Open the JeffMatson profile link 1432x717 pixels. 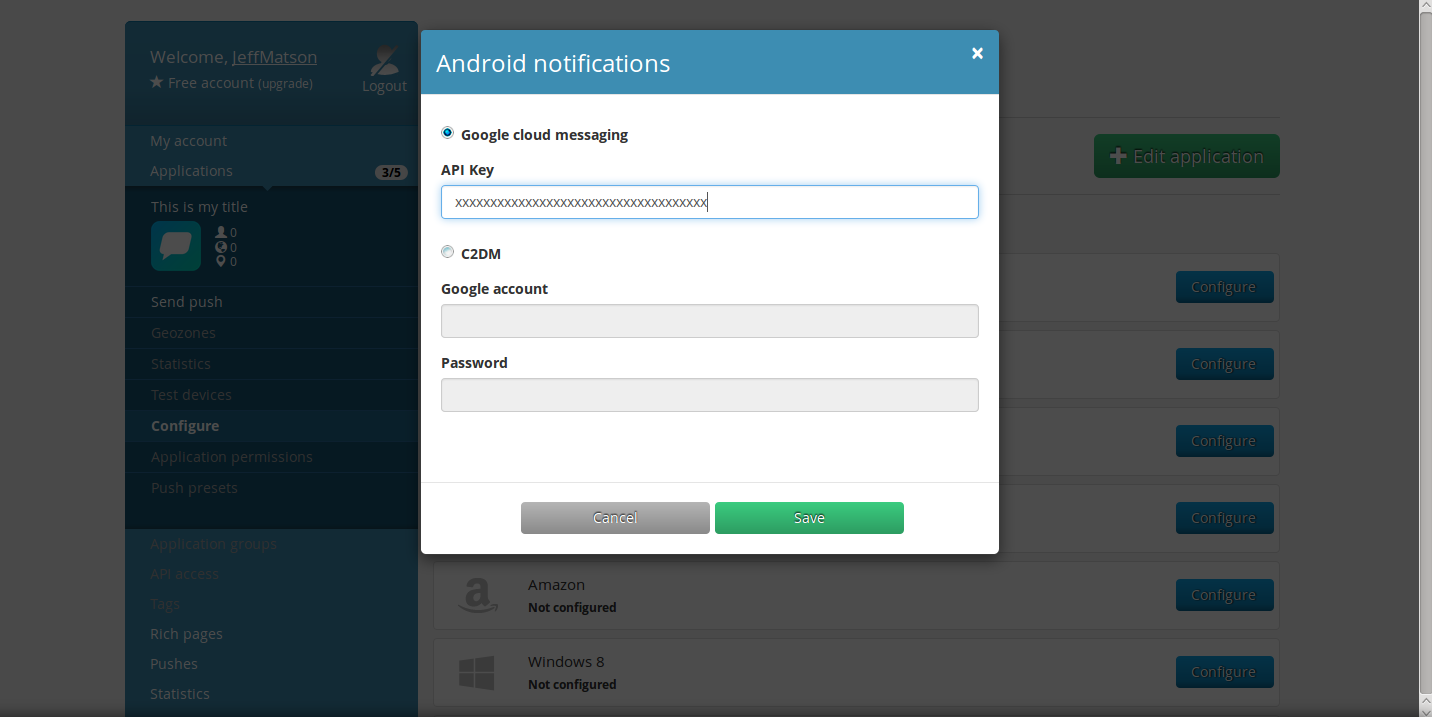coord(274,57)
